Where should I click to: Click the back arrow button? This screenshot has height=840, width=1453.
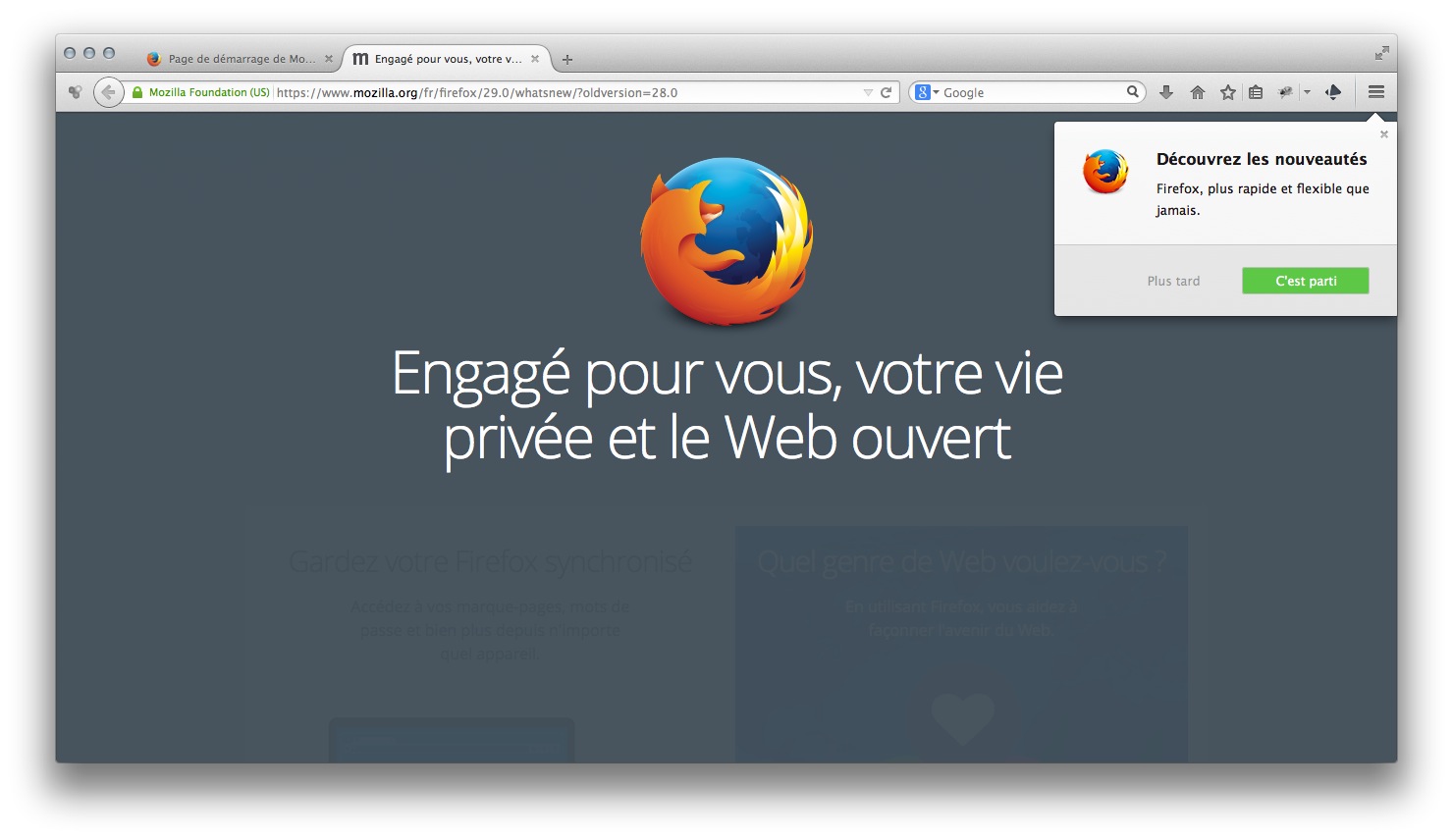click(x=108, y=92)
